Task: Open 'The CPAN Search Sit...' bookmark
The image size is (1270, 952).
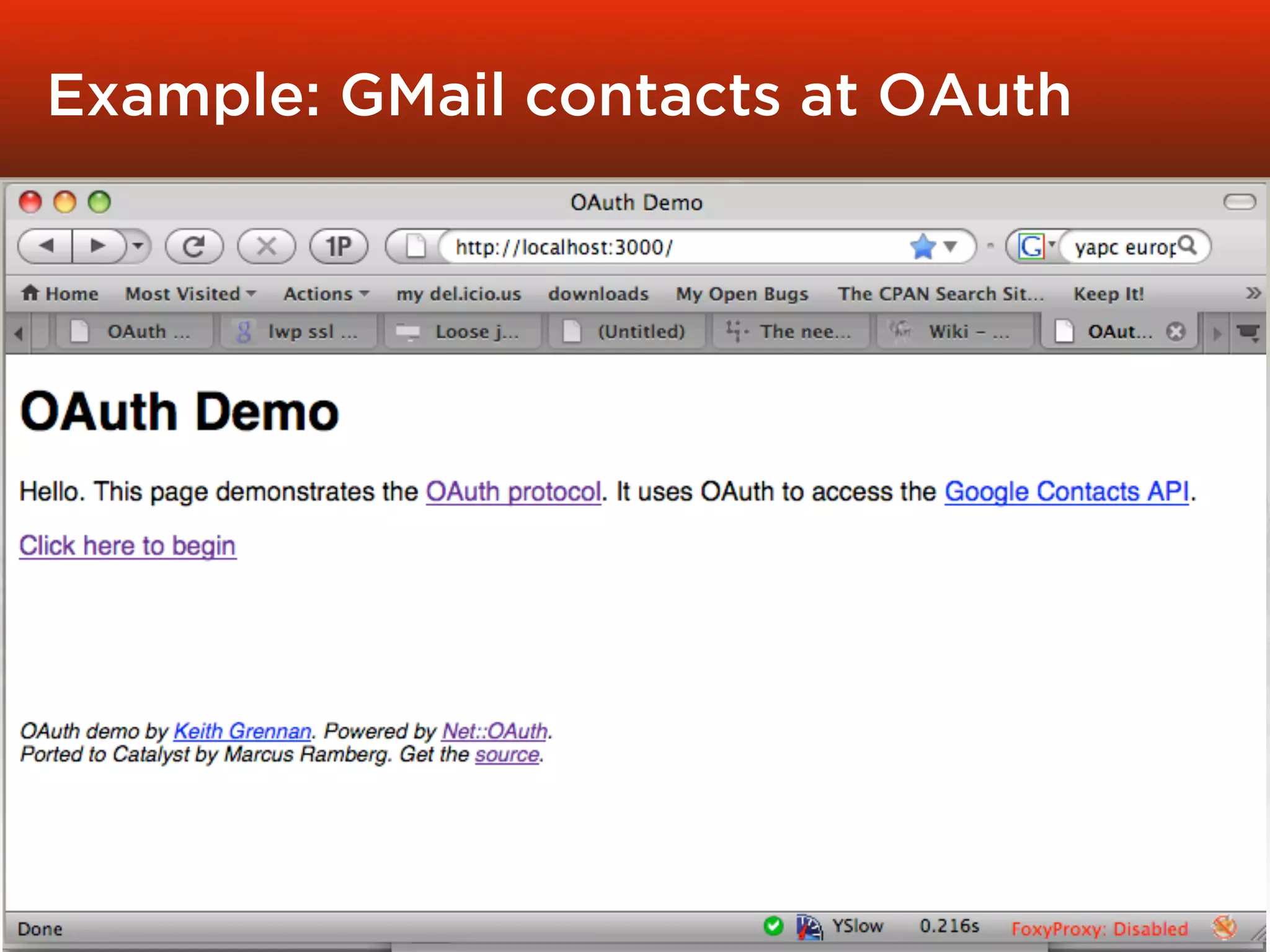Action: [x=941, y=293]
